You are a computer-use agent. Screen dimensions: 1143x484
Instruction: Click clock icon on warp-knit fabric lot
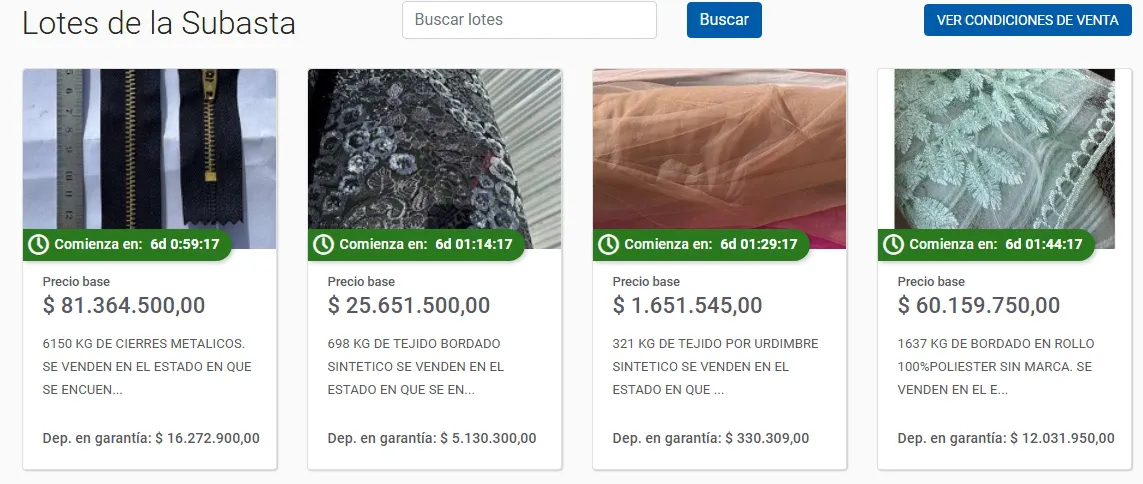pos(608,245)
